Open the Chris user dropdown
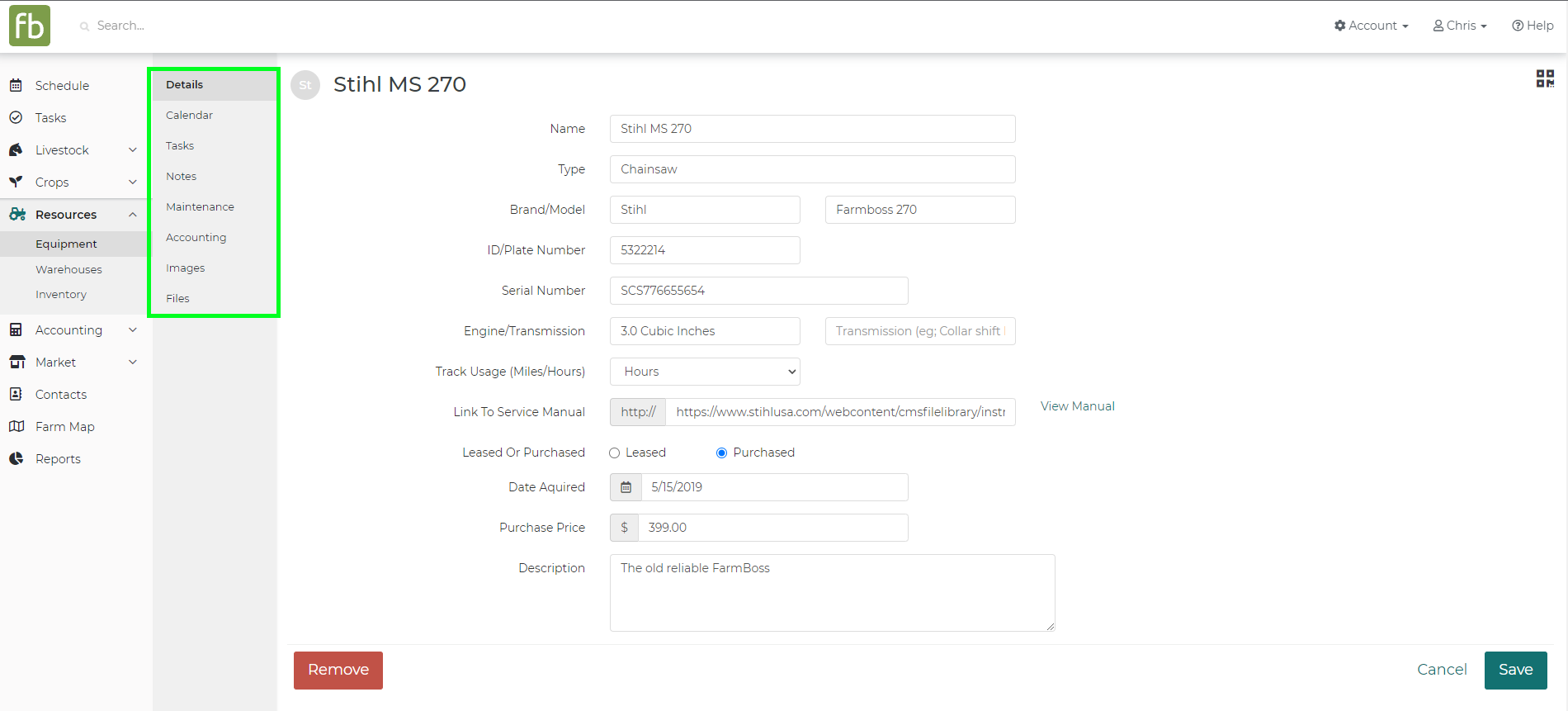This screenshot has height=711, width=1568. point(1460,26)
